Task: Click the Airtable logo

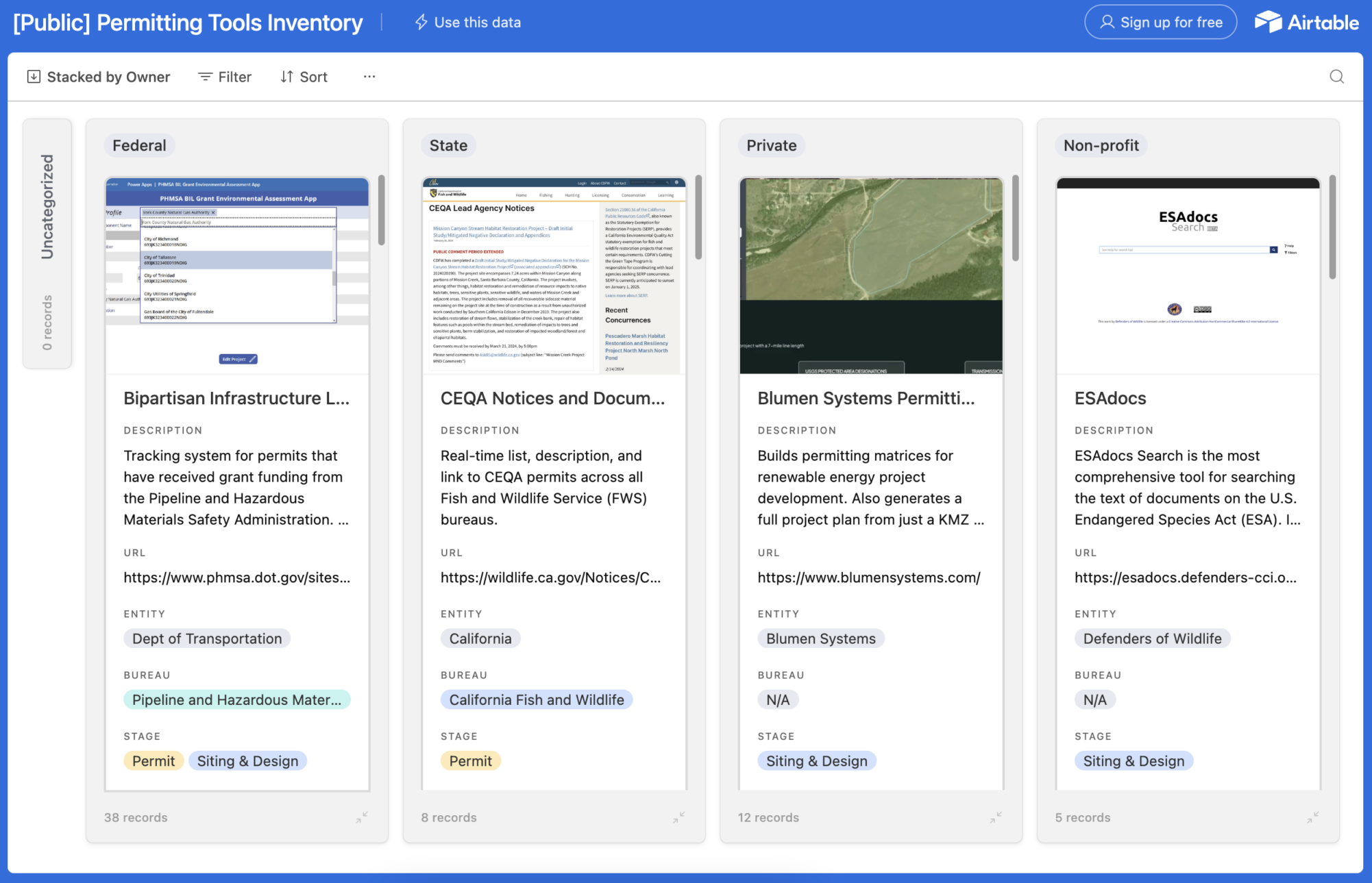Action: (1306, 23)
